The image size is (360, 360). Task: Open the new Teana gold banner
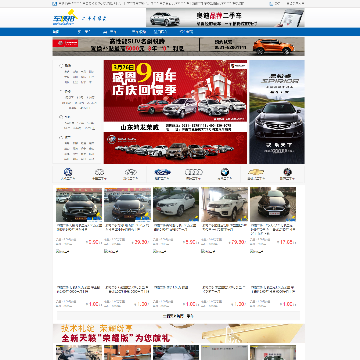[x=178, y=333]
